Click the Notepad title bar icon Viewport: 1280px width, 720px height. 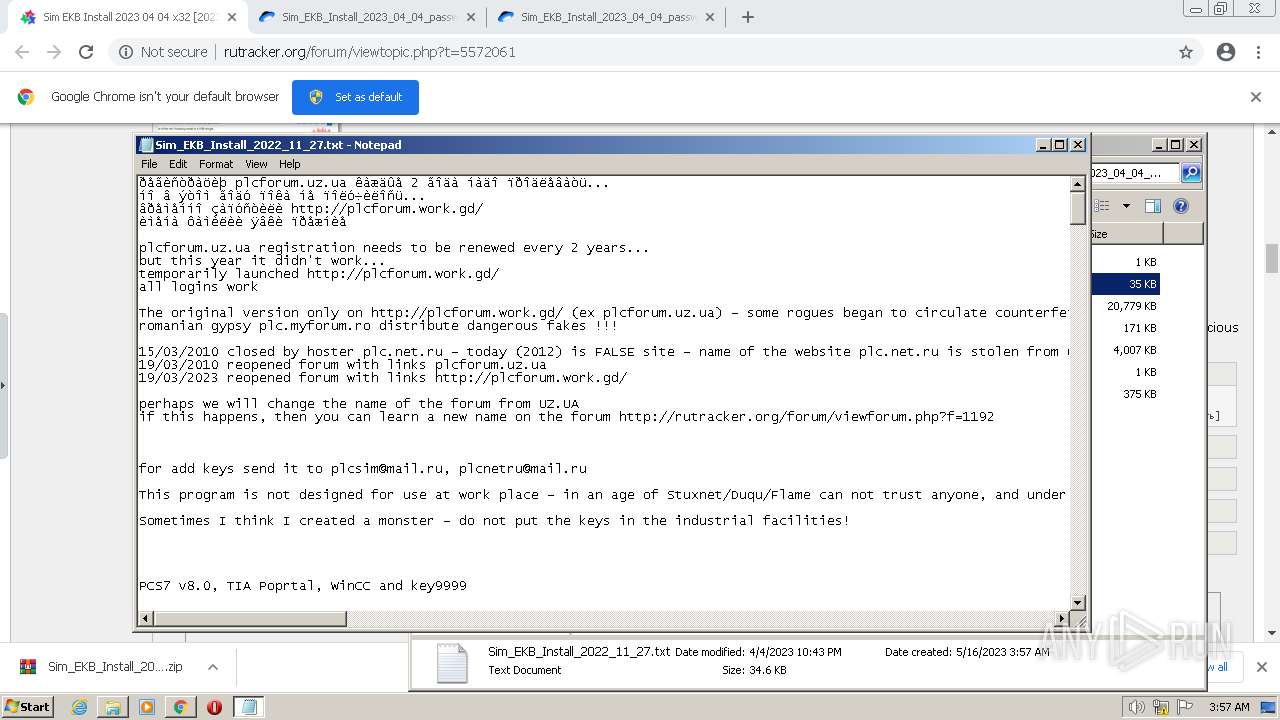click(146, 145)
